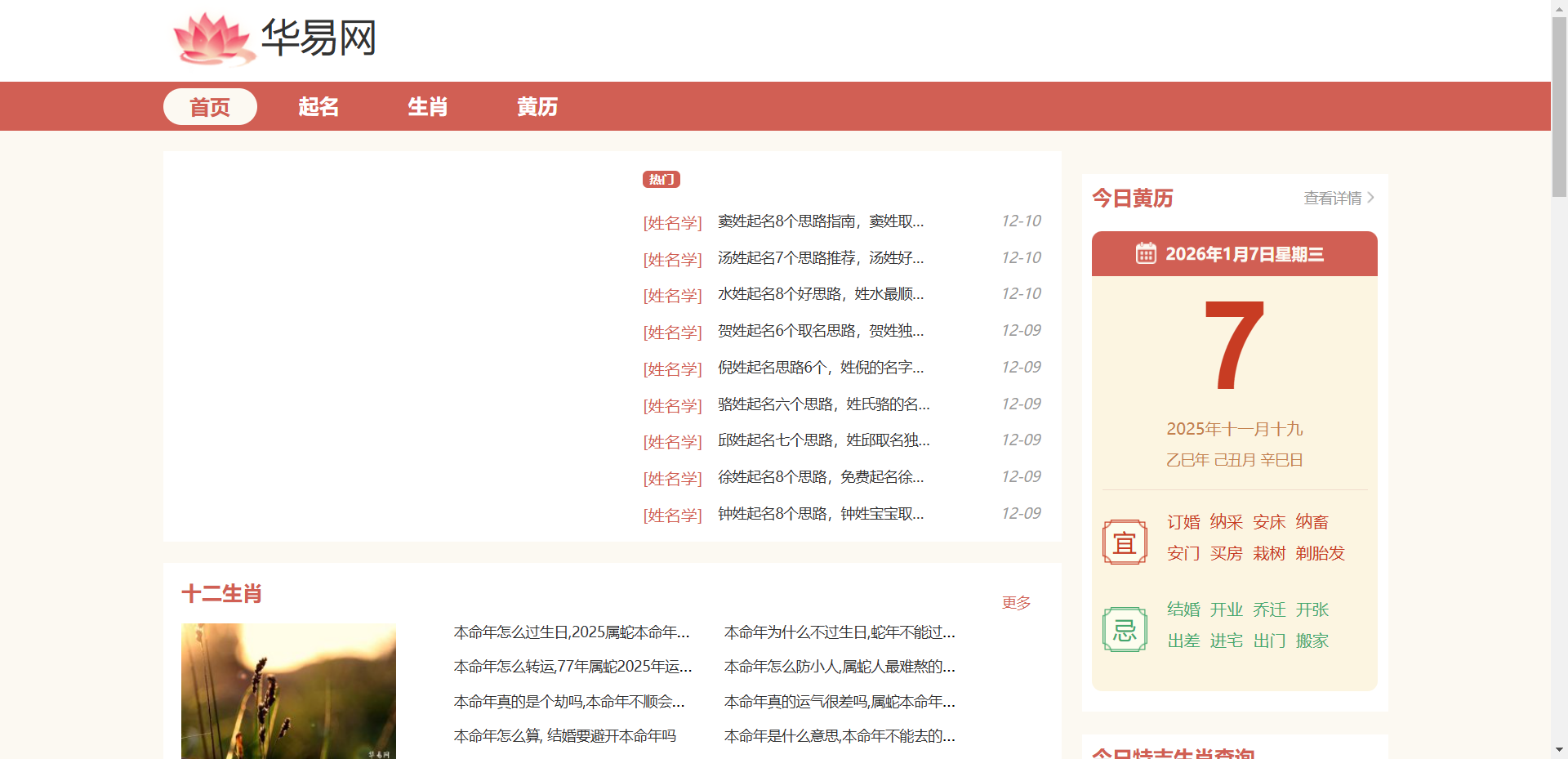Image resolution: width=1568 pixels, height=759 pixels.
Task: Click the 更多 link in 十二生肖 section
Action: click(1015, 602)
